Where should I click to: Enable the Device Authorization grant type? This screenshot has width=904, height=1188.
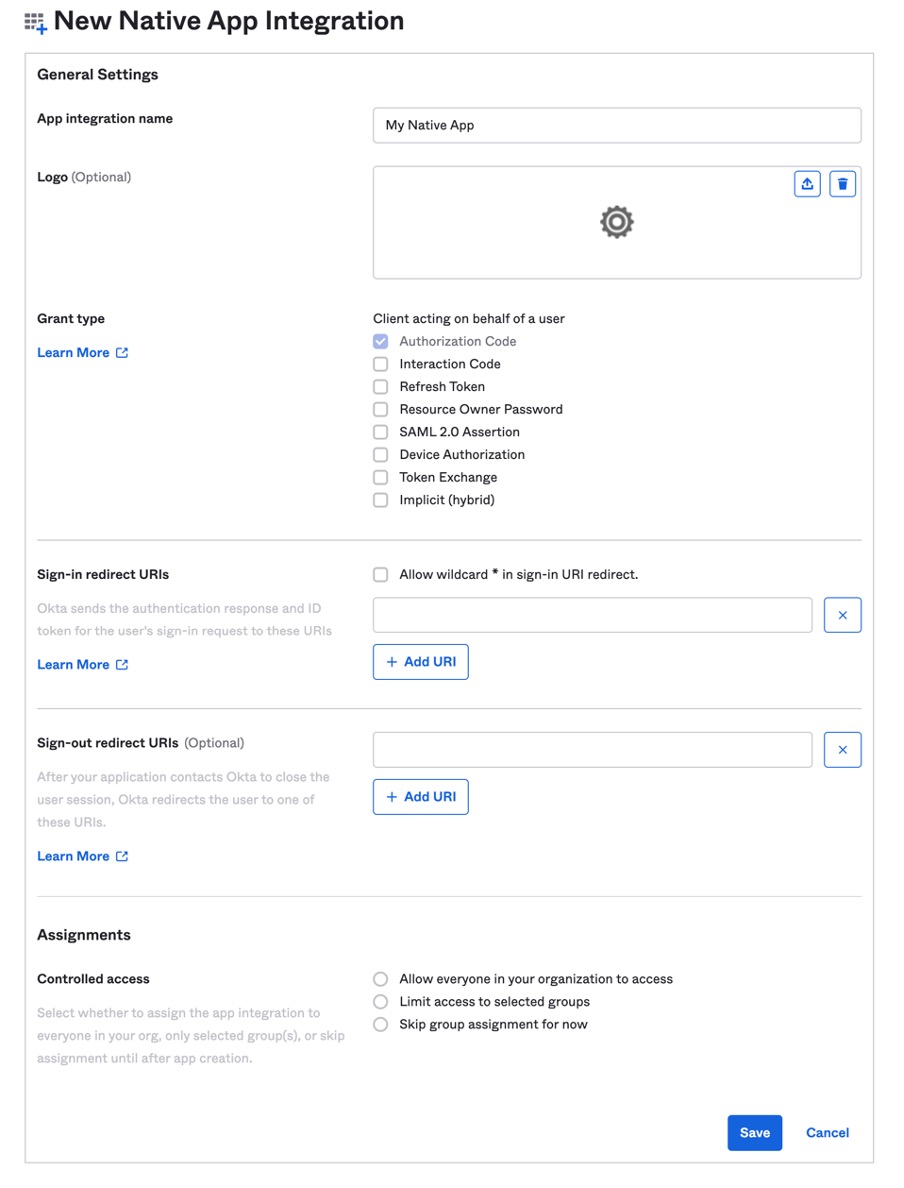(381, 455)
